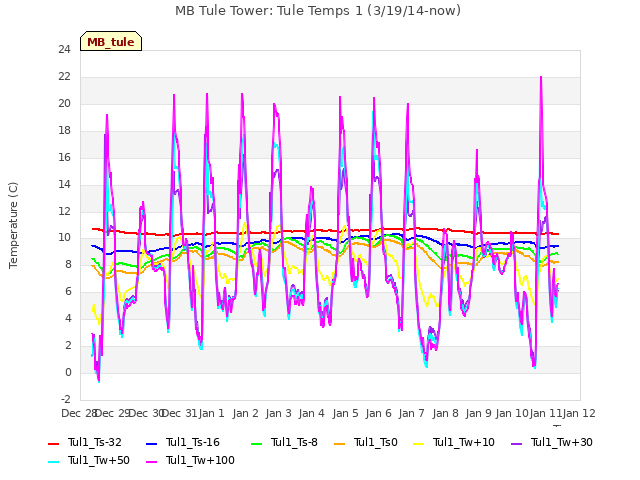Viewport: 640px width, 480px height.
Task: Select the Tul1_Ts-32 legend label
Action: (95, 442)
